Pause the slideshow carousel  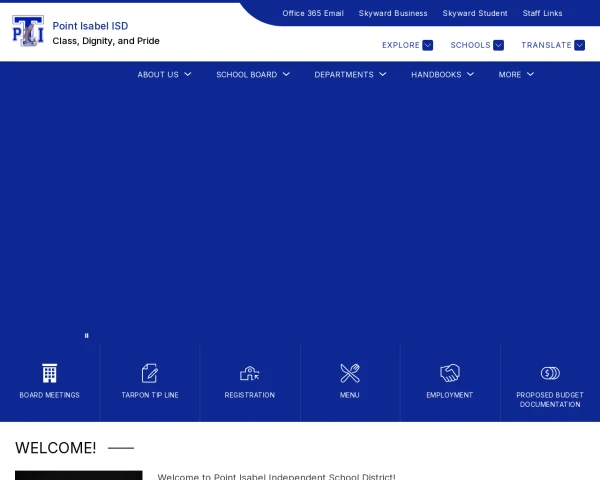coord(86,336)
